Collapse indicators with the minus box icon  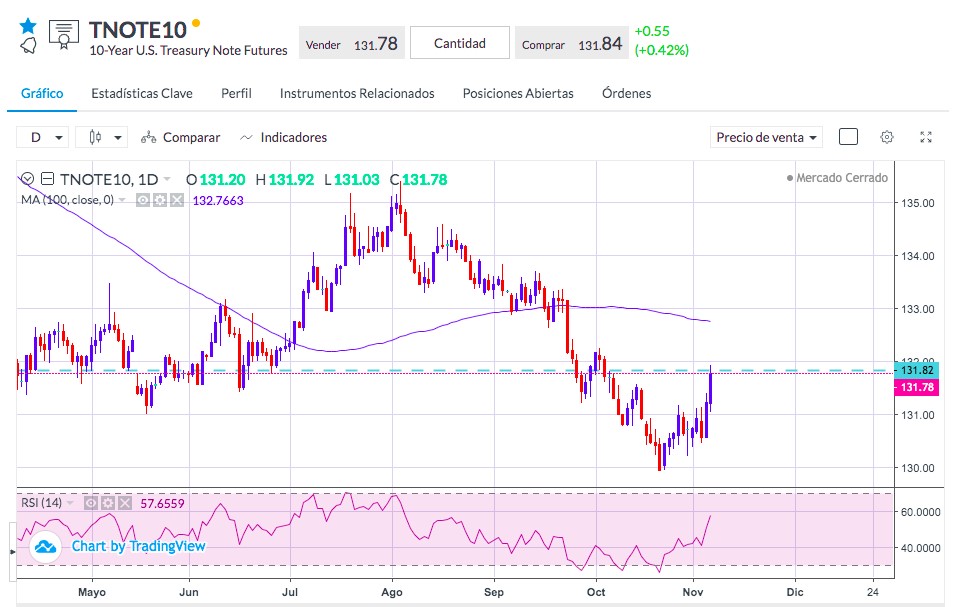click(x=48, y=179)
